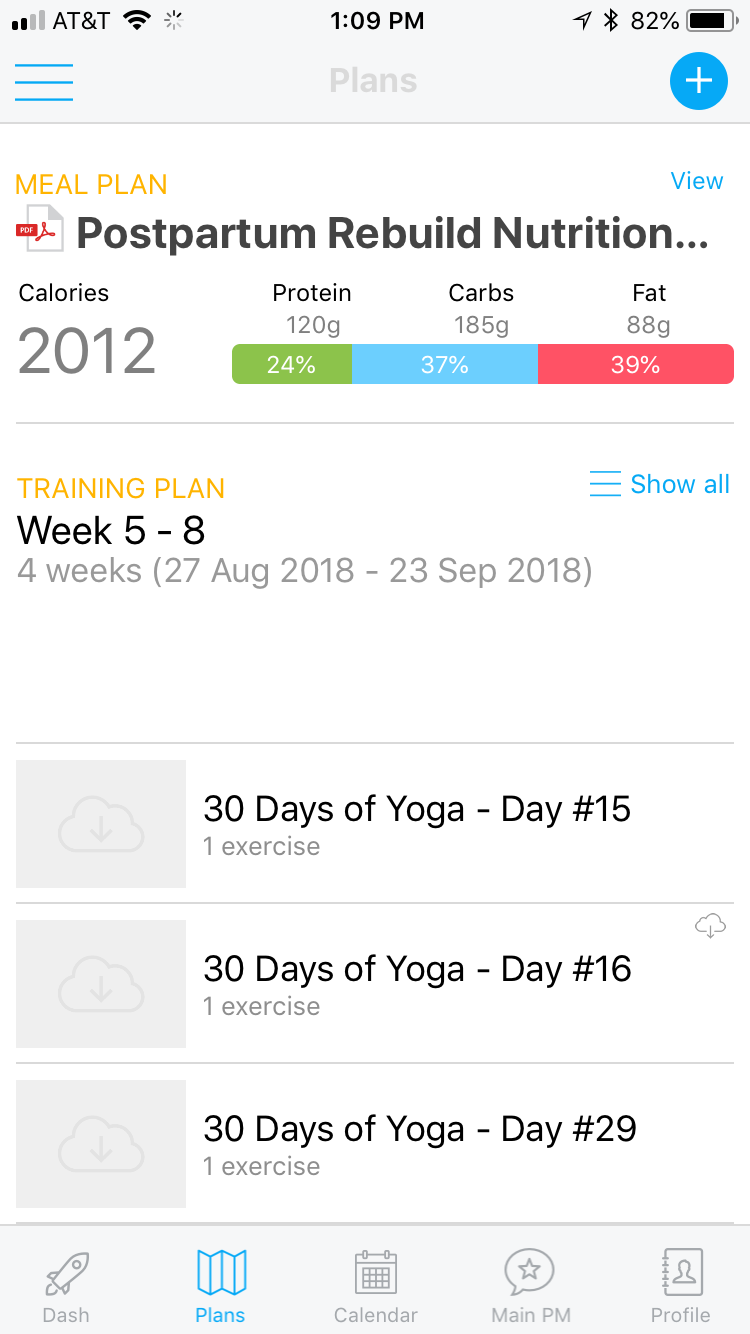Open the hamburger menu icon
The height and width of the screenshot is (1334, 750).
(44, 82)
